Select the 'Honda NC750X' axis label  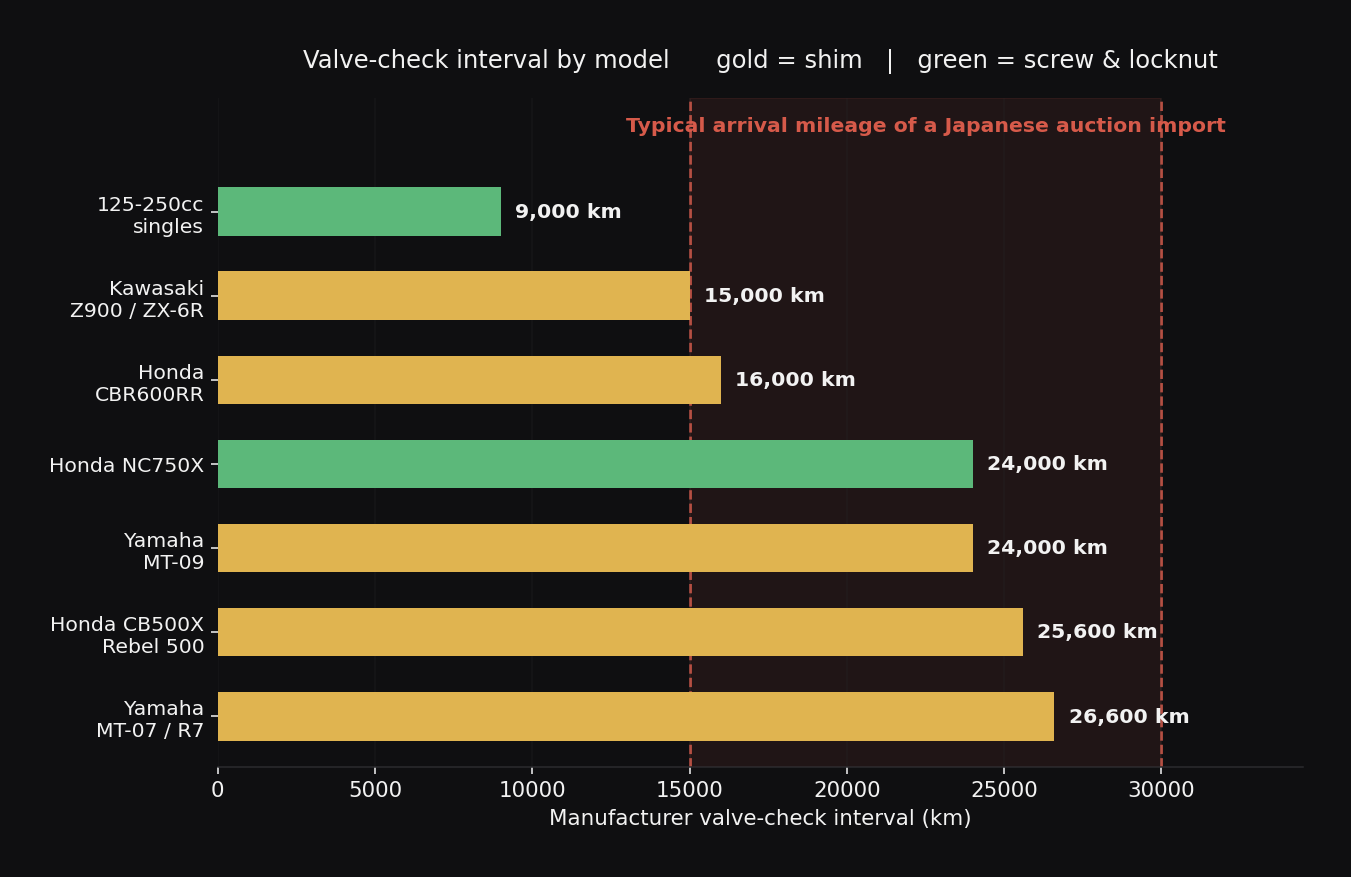coord(127,466)
